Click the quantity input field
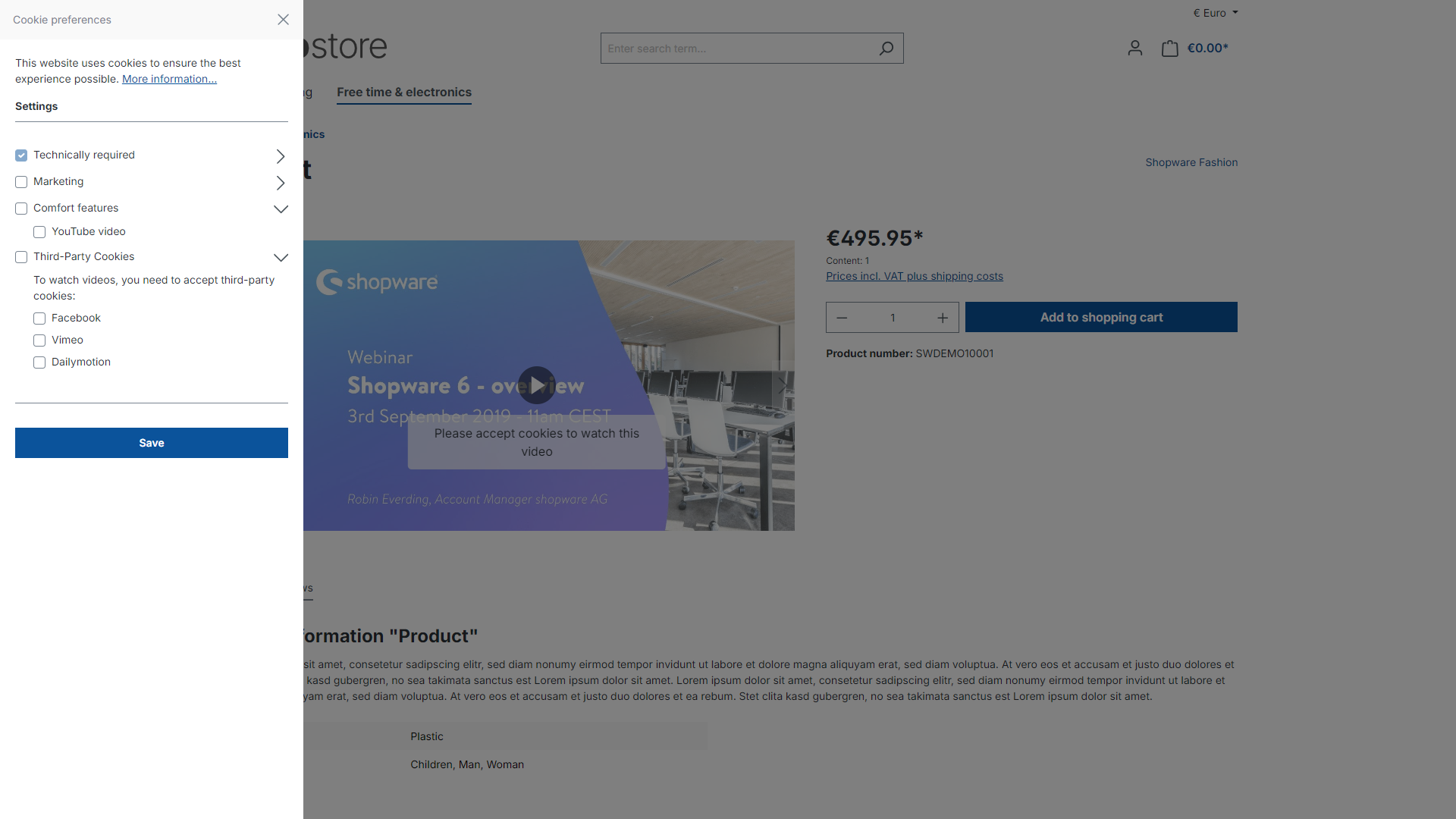 893,318
